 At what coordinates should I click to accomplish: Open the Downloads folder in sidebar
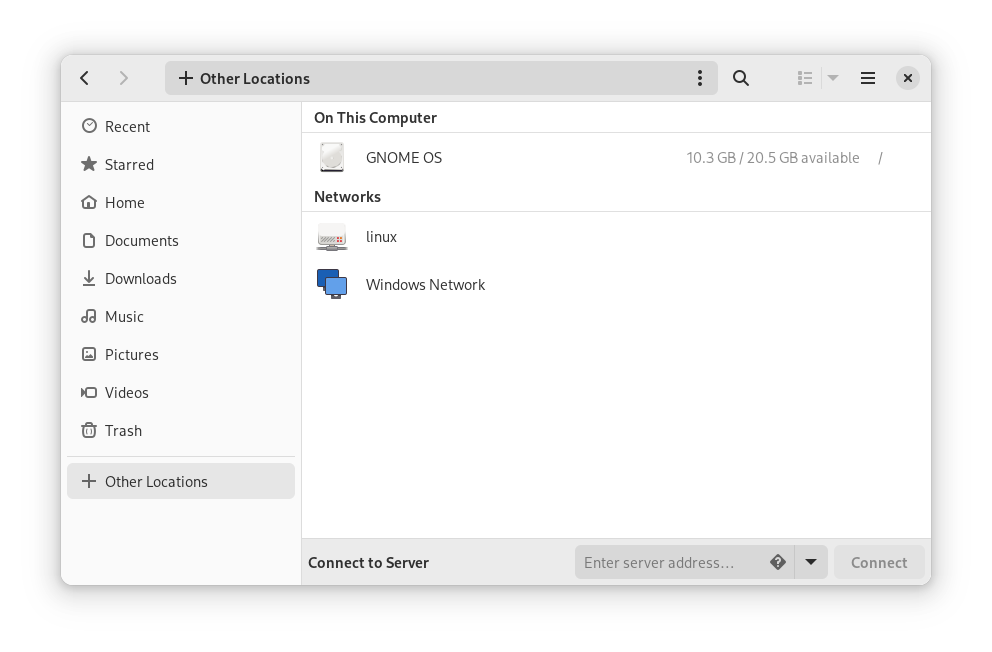point(140,279)
